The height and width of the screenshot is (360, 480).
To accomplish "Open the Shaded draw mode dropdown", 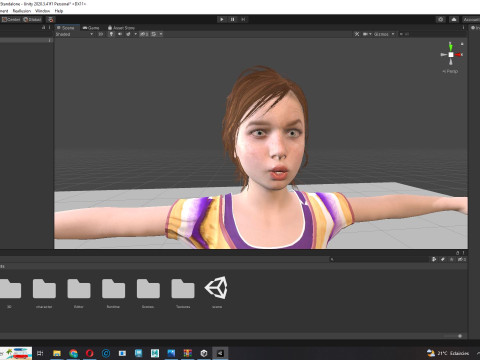I will point(74,34).
